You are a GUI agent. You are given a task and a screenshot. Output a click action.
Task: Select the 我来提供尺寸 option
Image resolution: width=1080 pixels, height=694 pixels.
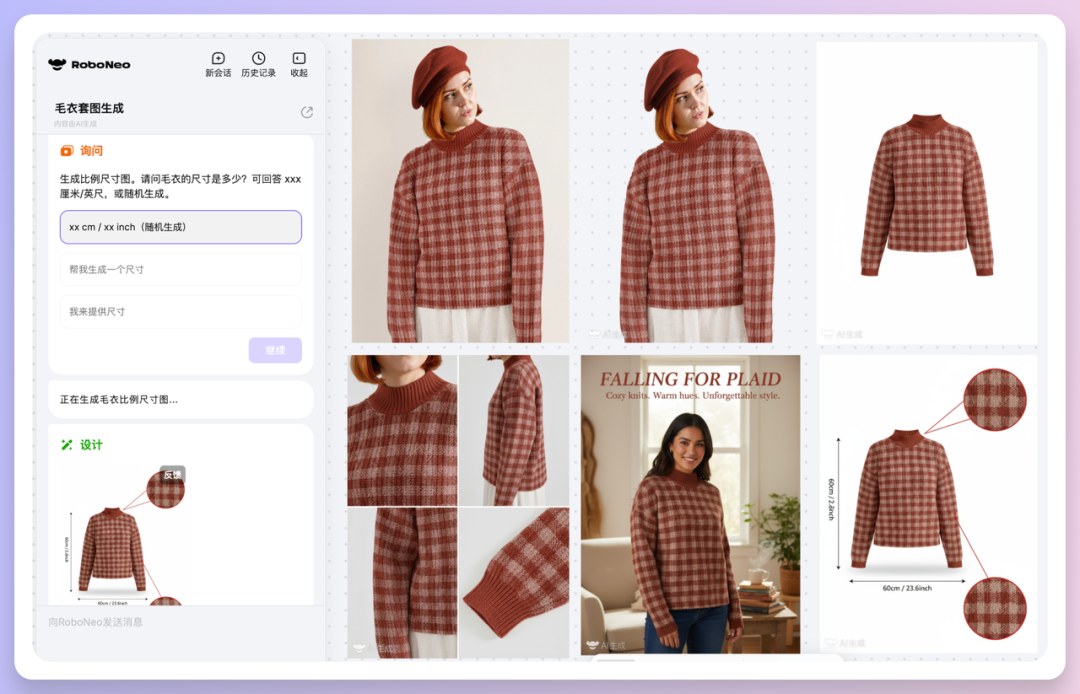coord(180,312)
